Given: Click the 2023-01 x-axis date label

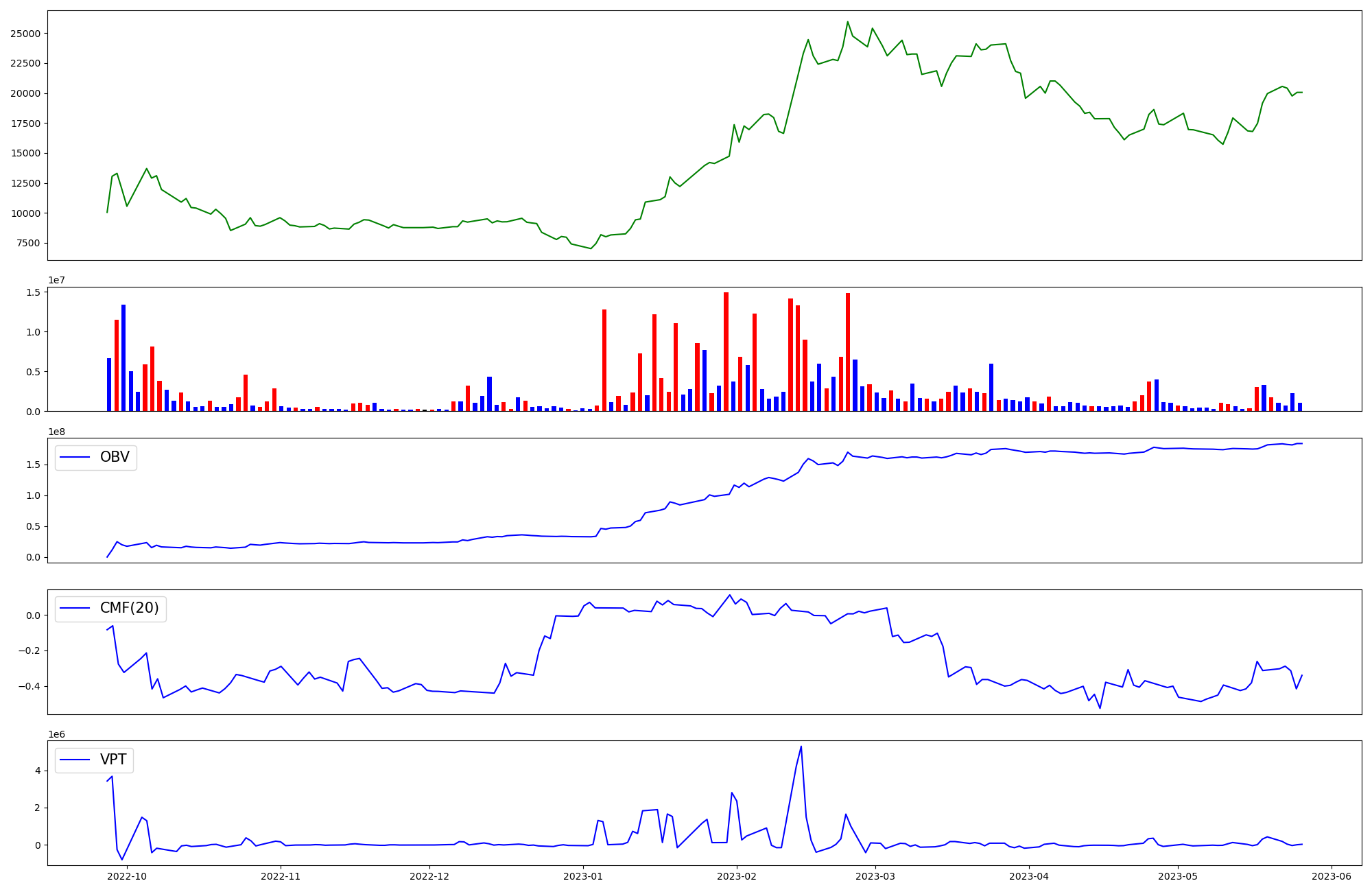Looking at the screenshot, I should coord(583,876).
